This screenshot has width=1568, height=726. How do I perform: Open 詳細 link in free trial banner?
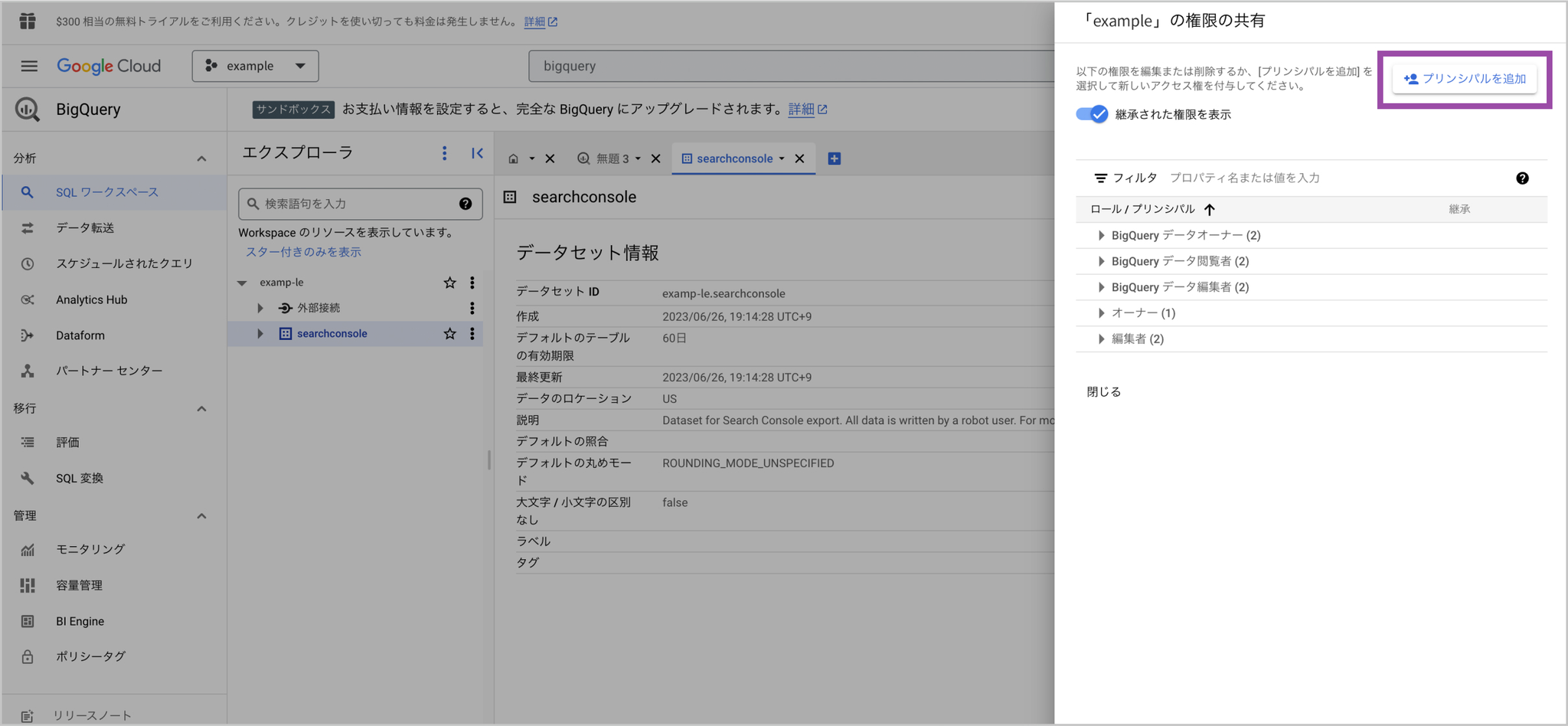point(541,21)
